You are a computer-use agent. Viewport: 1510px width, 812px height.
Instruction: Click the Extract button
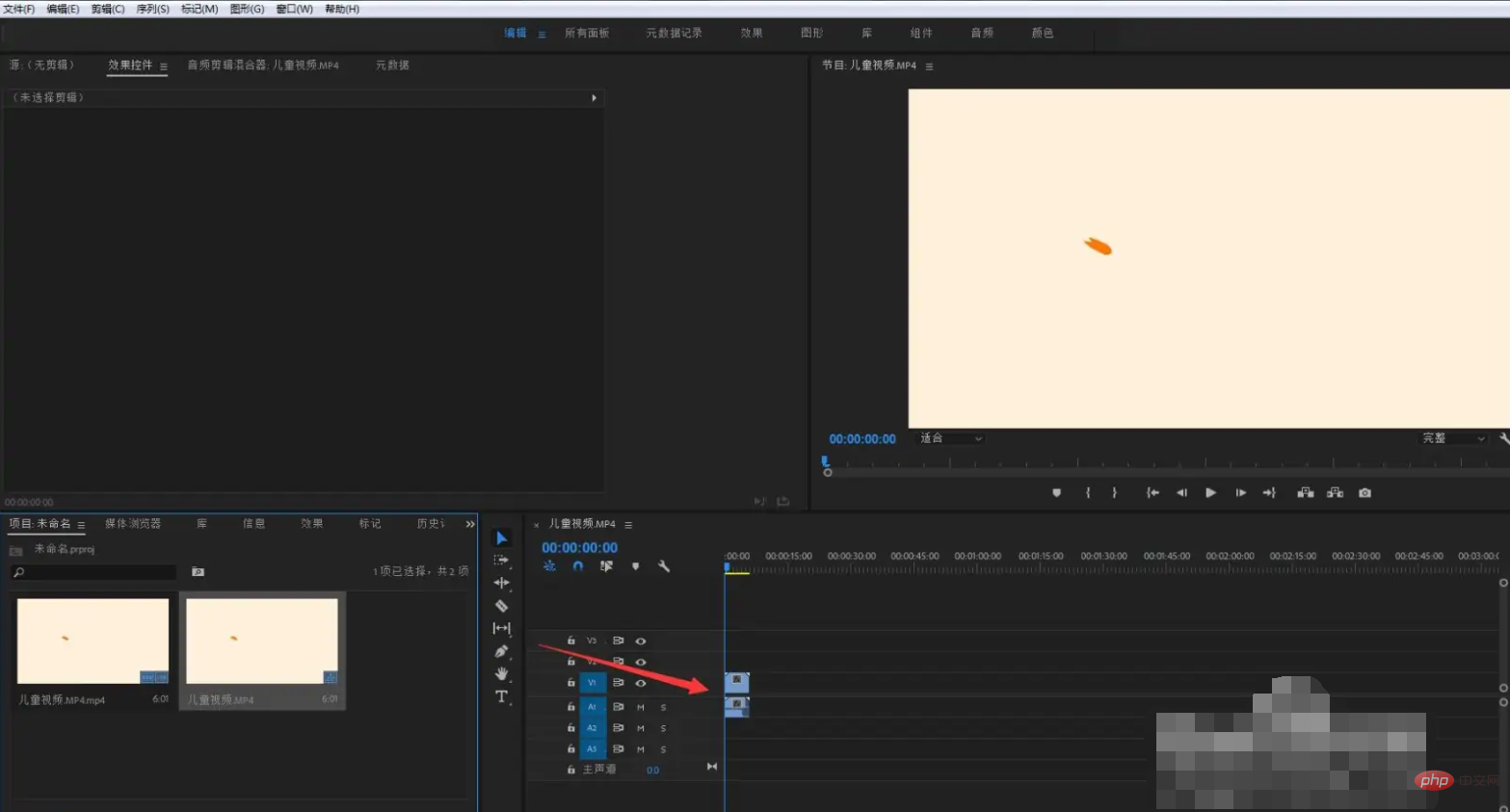click(1335, 492)
